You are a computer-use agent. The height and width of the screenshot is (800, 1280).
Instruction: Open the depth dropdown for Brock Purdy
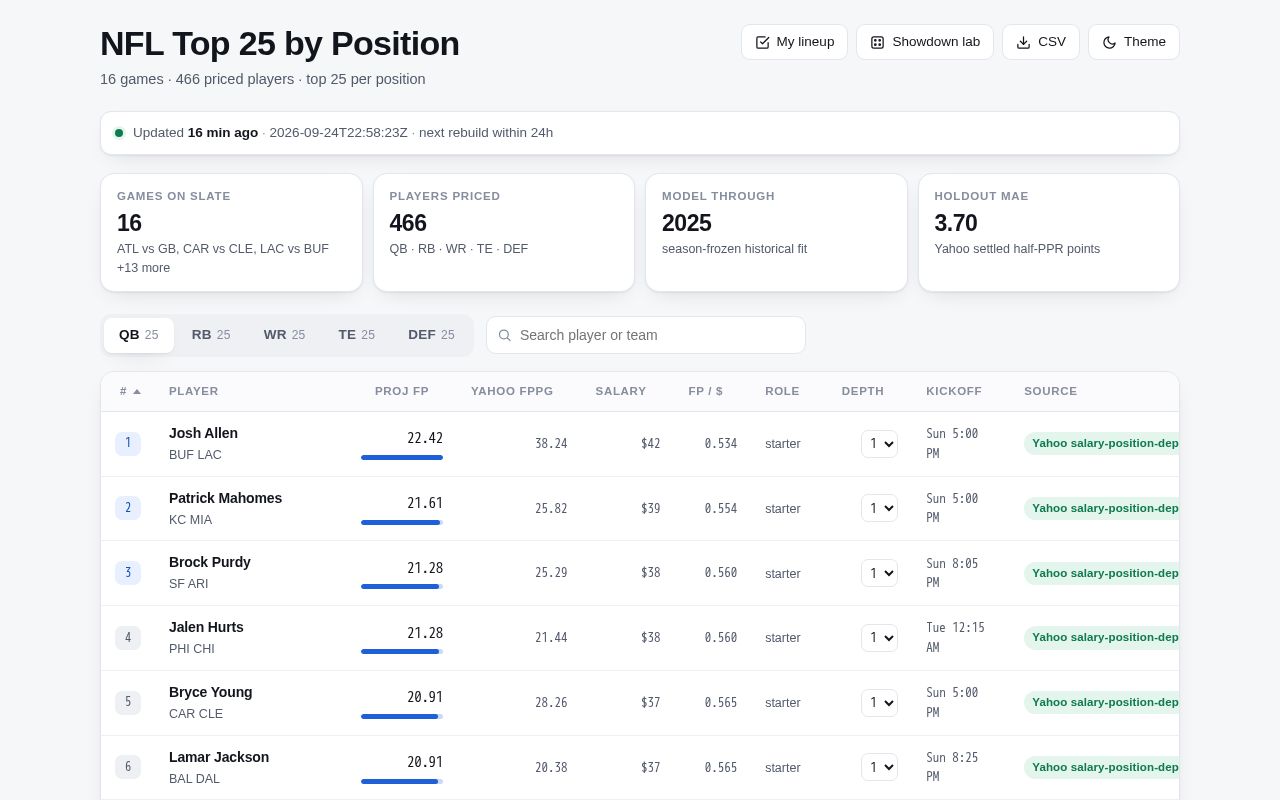click(879, 573)
